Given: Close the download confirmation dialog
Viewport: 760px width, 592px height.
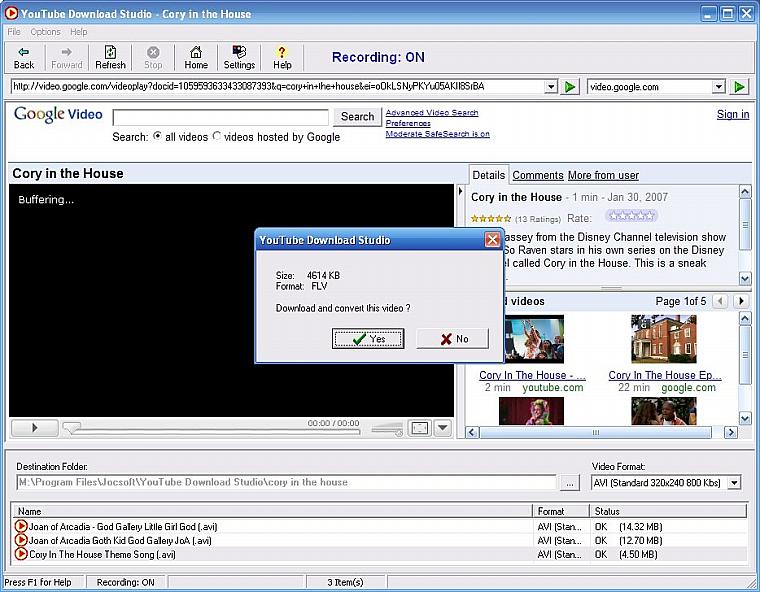Looking at the screenshot, I should click(492, 240).
